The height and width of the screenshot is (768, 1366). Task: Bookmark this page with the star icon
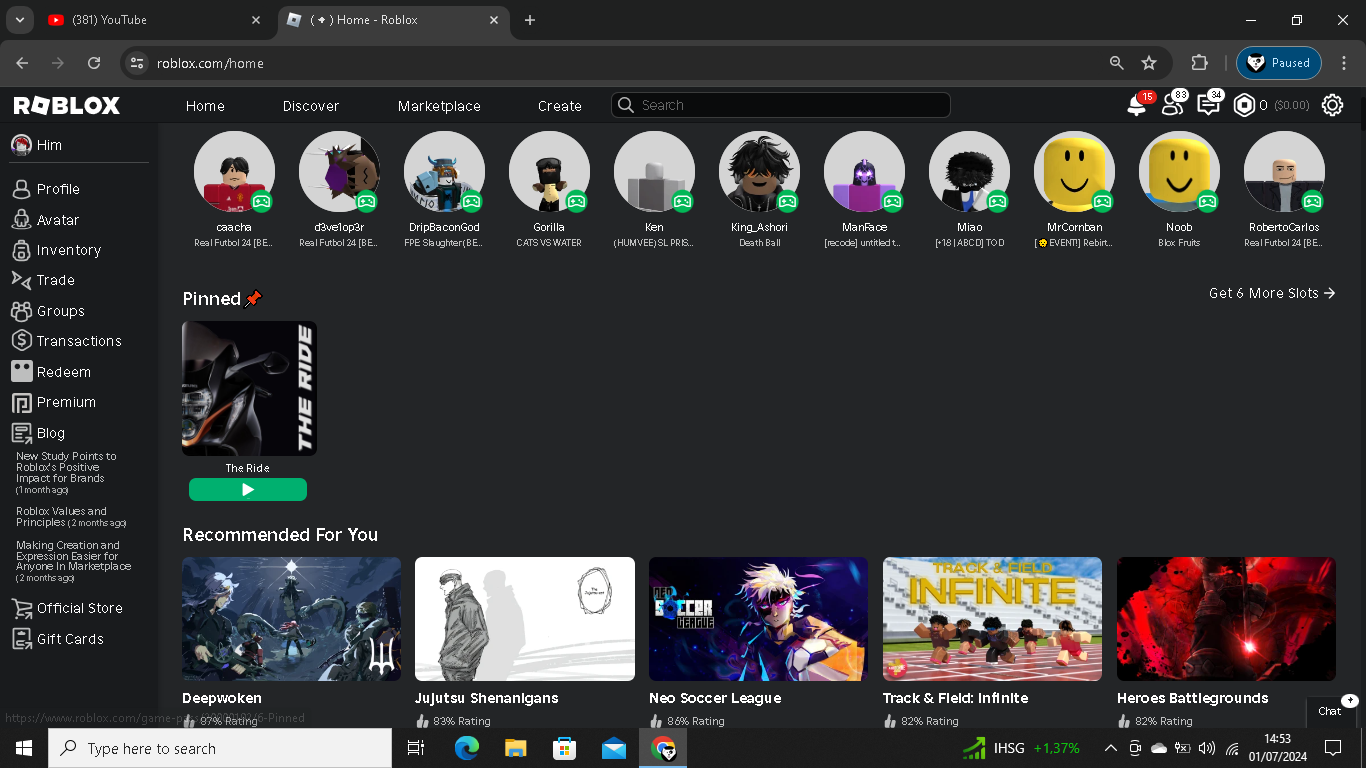pyautogui.click(x=1149, y=63)
